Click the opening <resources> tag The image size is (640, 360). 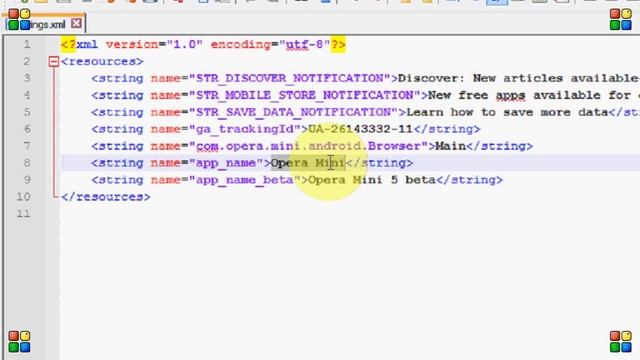click(x=102, y=62)
